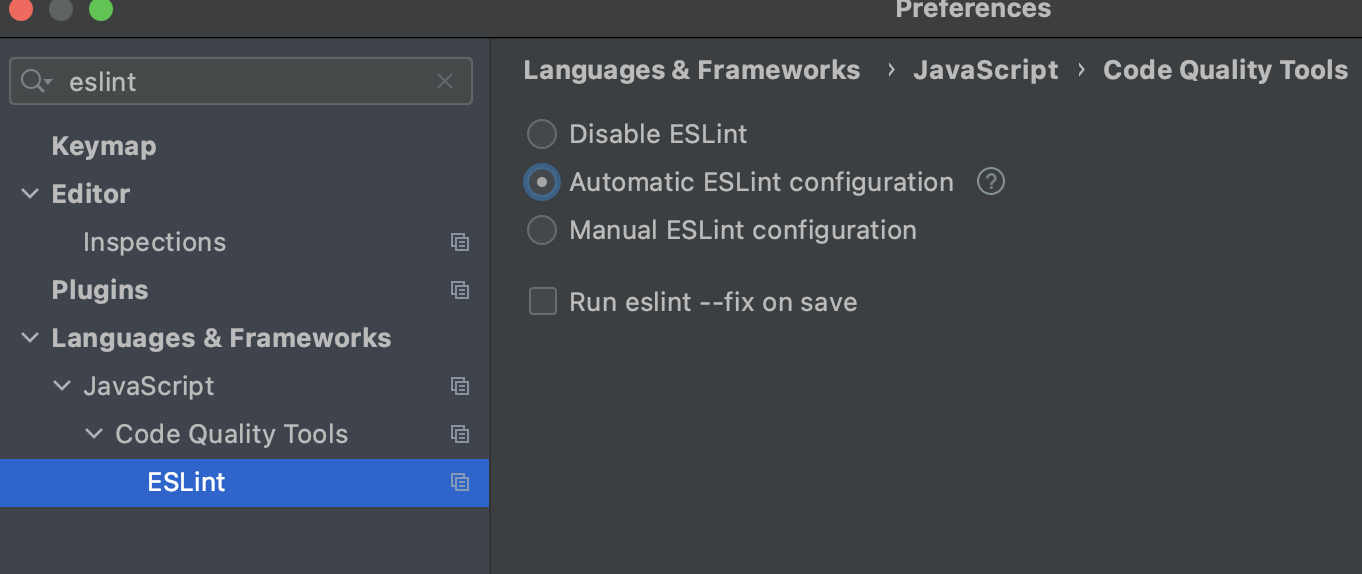Click the project-level icon beside JavaScript
This screenshot has height=574, width=1362.
[460, 386]
